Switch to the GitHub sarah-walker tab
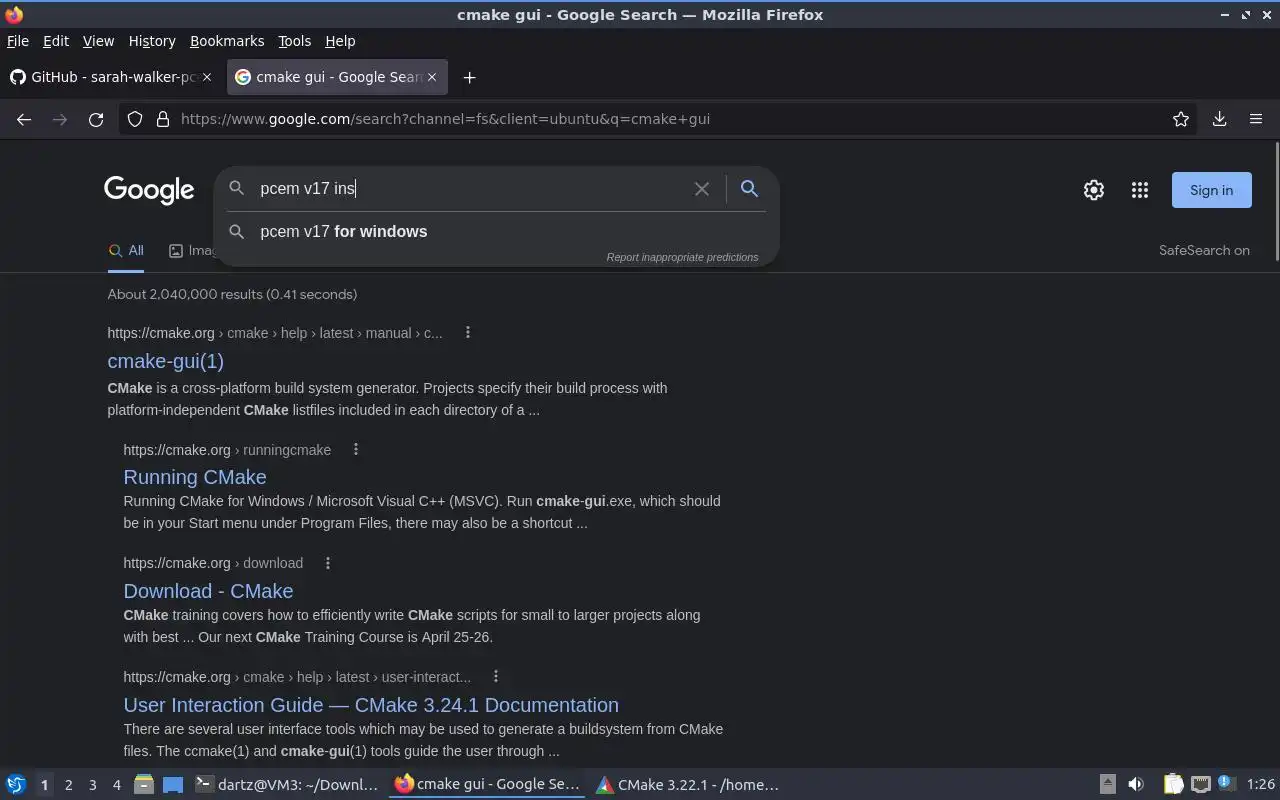Screen dimensions: 1280x800 (x=110, y=77)
